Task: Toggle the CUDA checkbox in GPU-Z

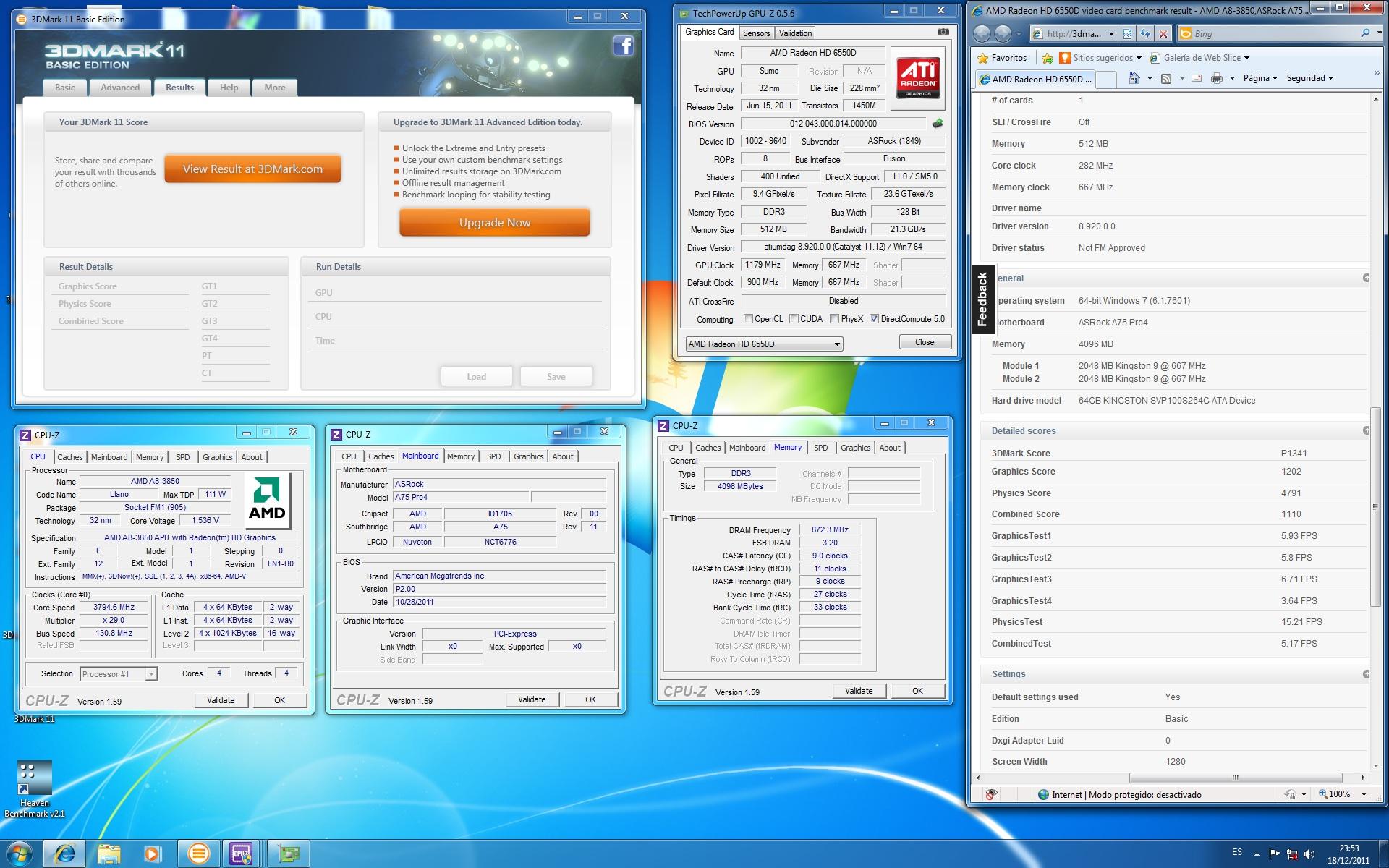Action: [794, 319]
